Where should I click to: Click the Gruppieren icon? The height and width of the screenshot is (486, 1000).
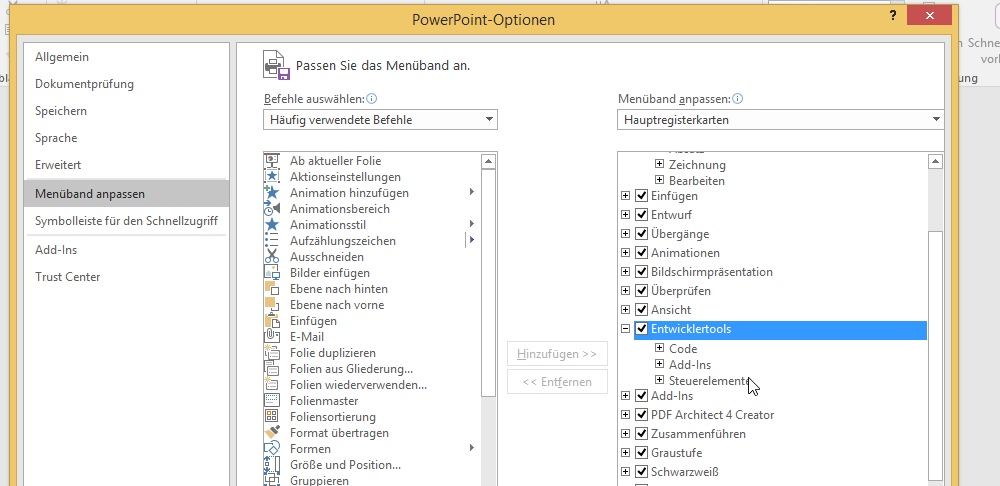click(x=272, y=480)
